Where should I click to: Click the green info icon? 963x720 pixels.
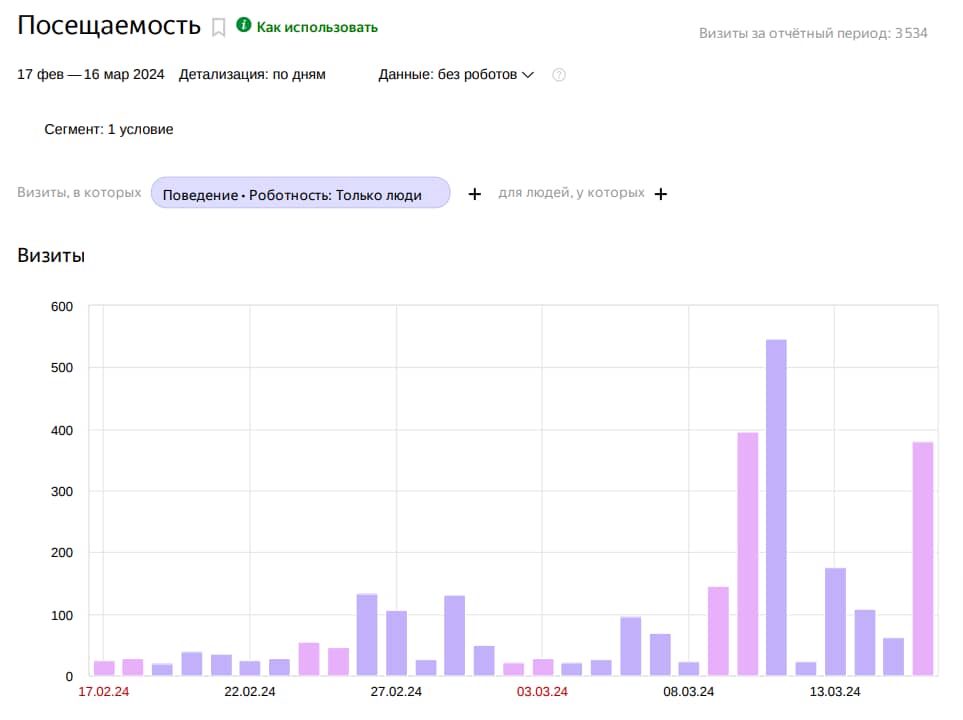(x=244, y=25)
